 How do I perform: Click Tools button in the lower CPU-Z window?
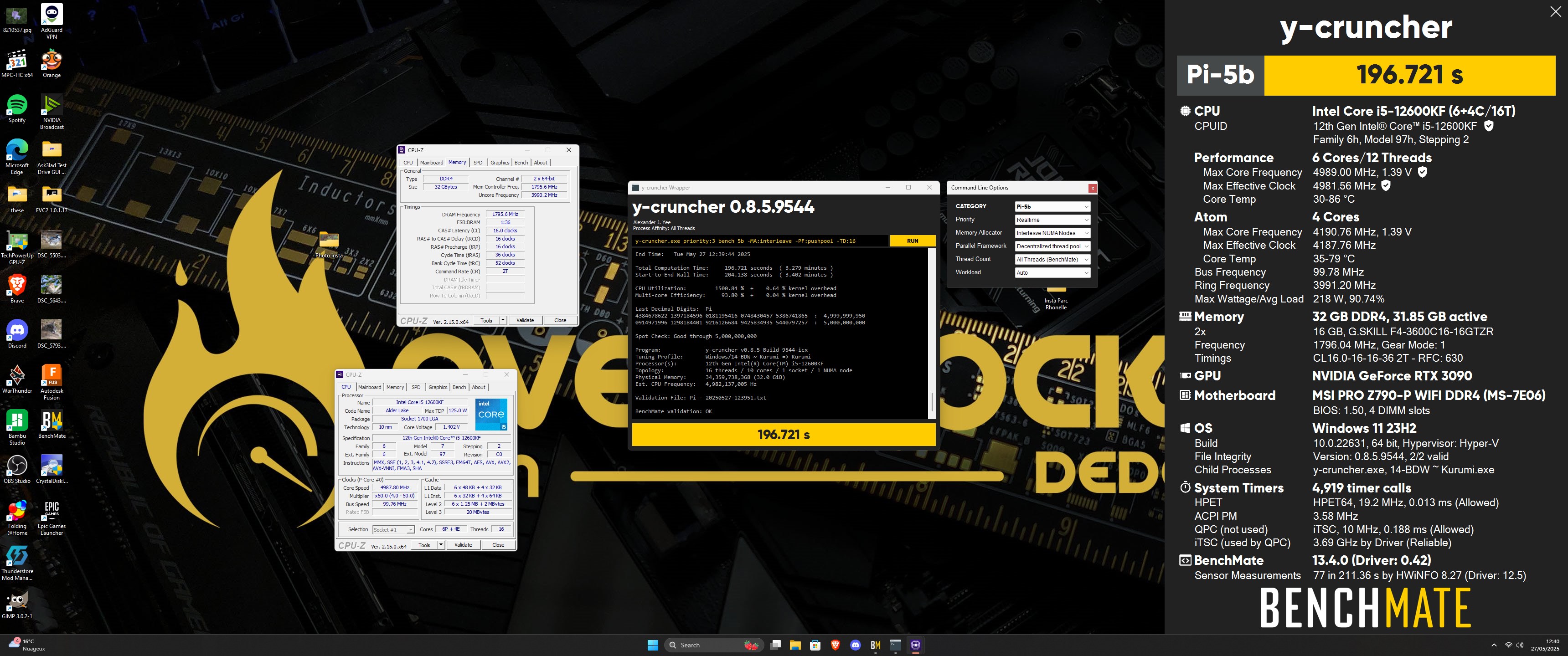424,545
